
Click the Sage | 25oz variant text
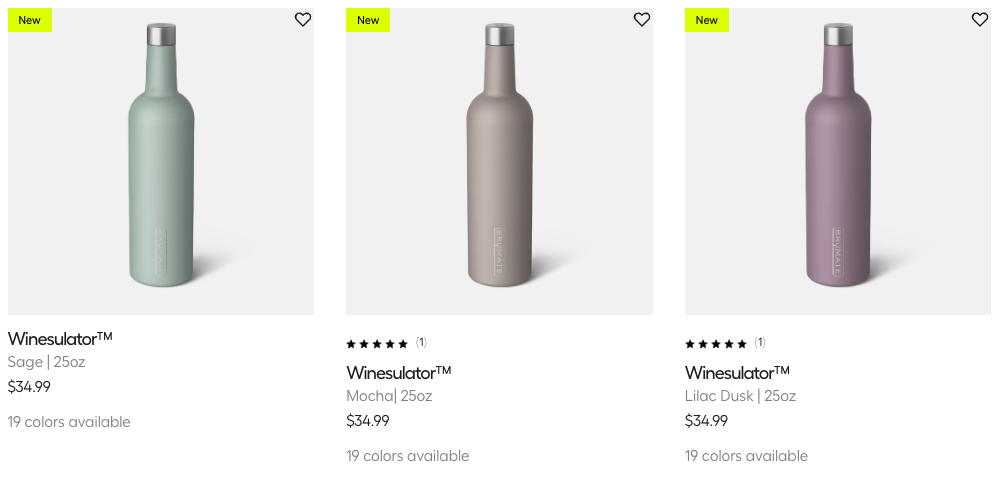46,362
